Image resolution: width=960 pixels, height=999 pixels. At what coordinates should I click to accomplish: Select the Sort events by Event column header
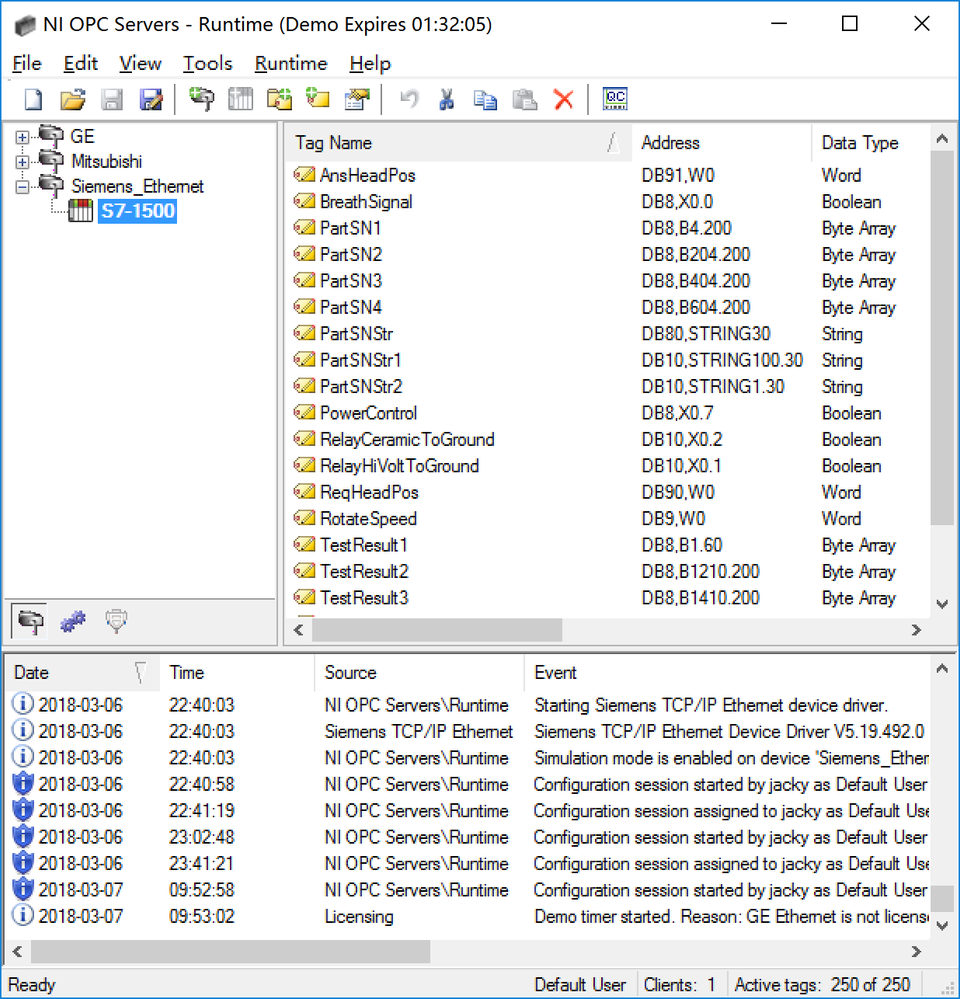pyautogui.click(x=727, y=673)
